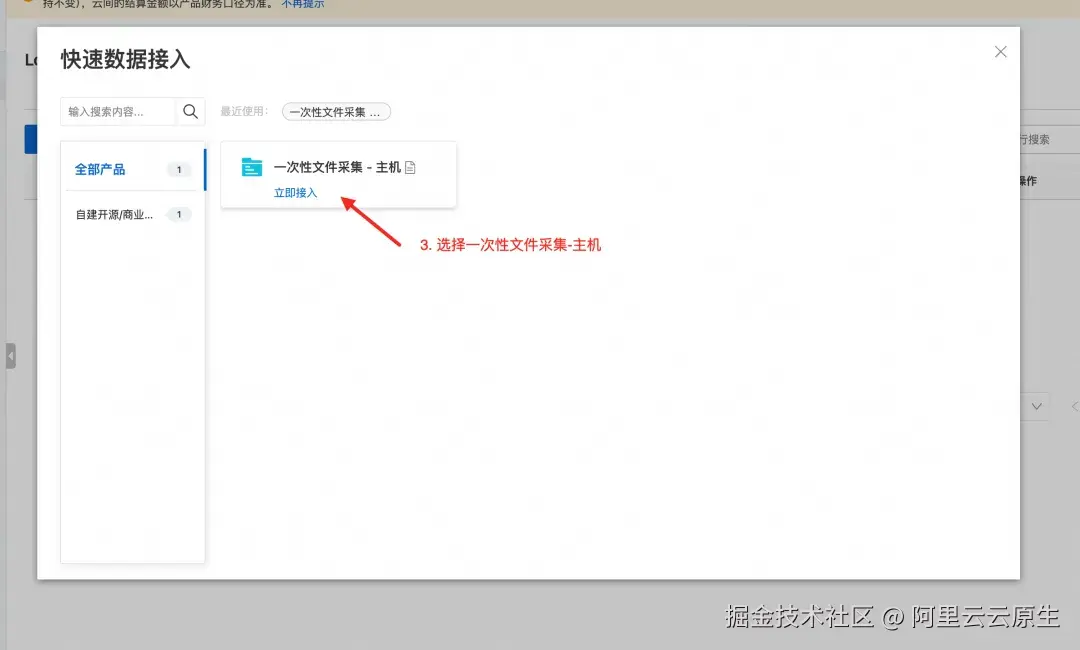1080x650 pixels.
Task: Click 不再提示 to dismiss the top notice
Action: pyautogui.click(x=302, y=4)
